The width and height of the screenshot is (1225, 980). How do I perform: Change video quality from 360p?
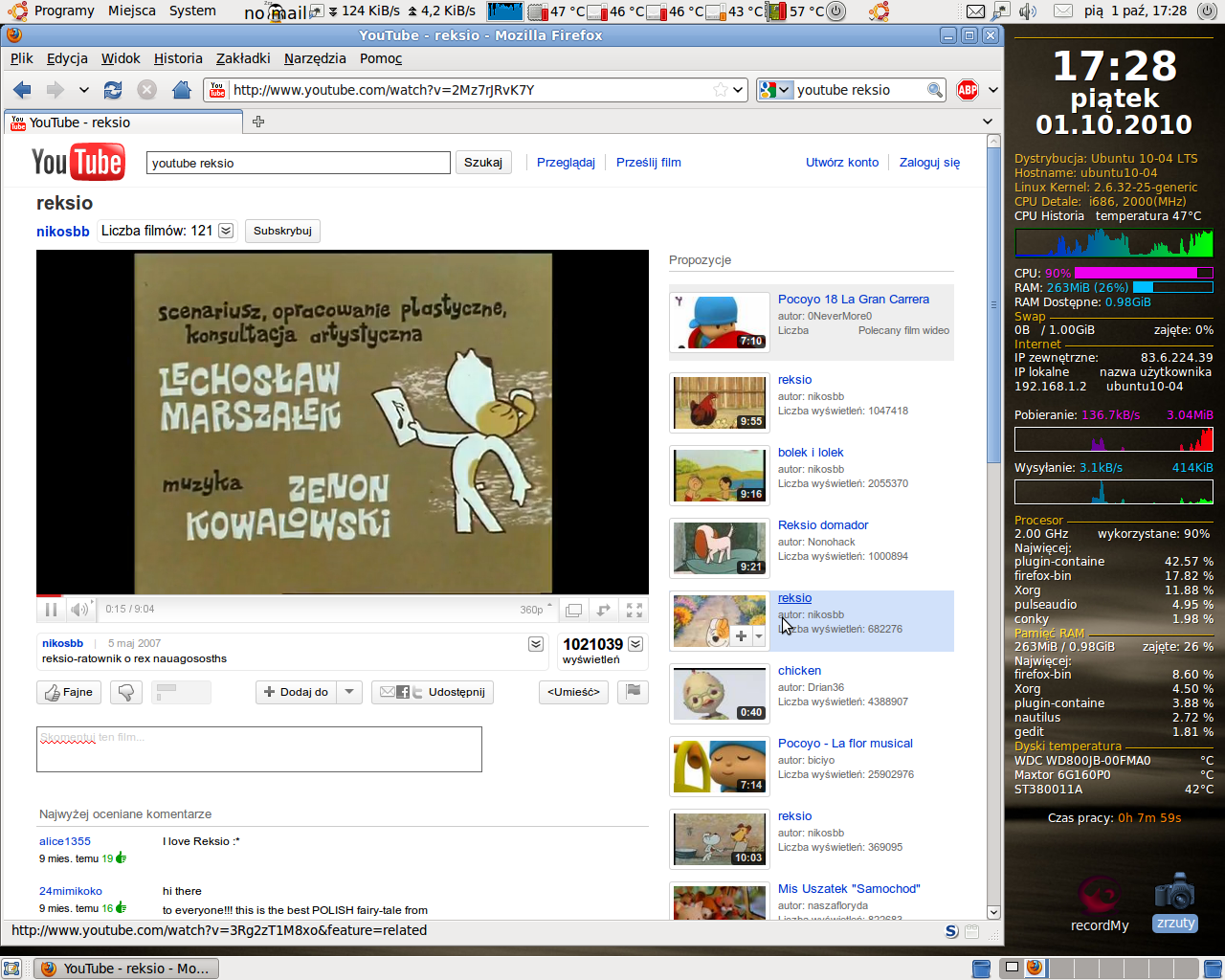536,610
